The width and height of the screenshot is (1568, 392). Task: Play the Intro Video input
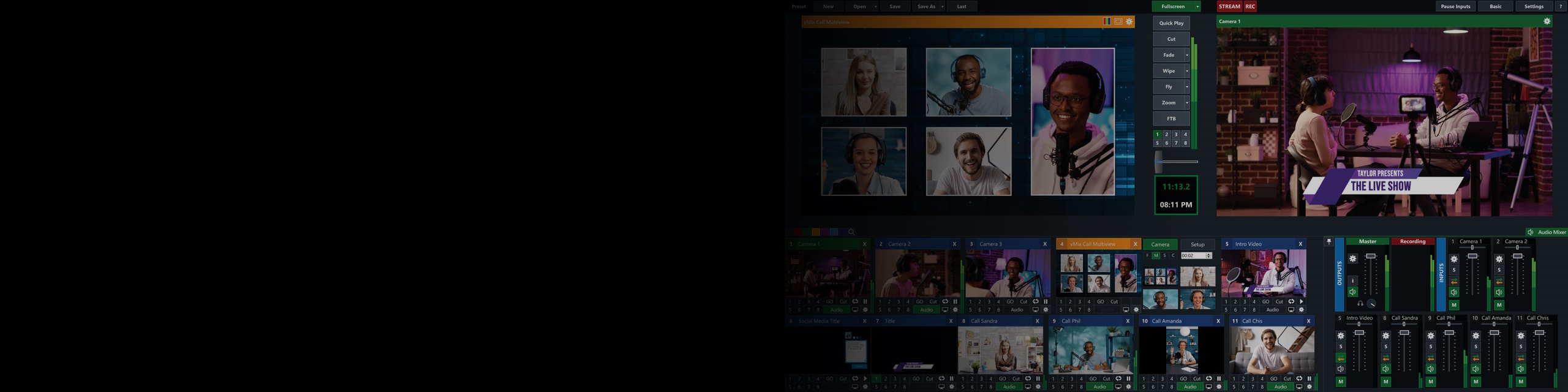click(x=1301, y=301)
